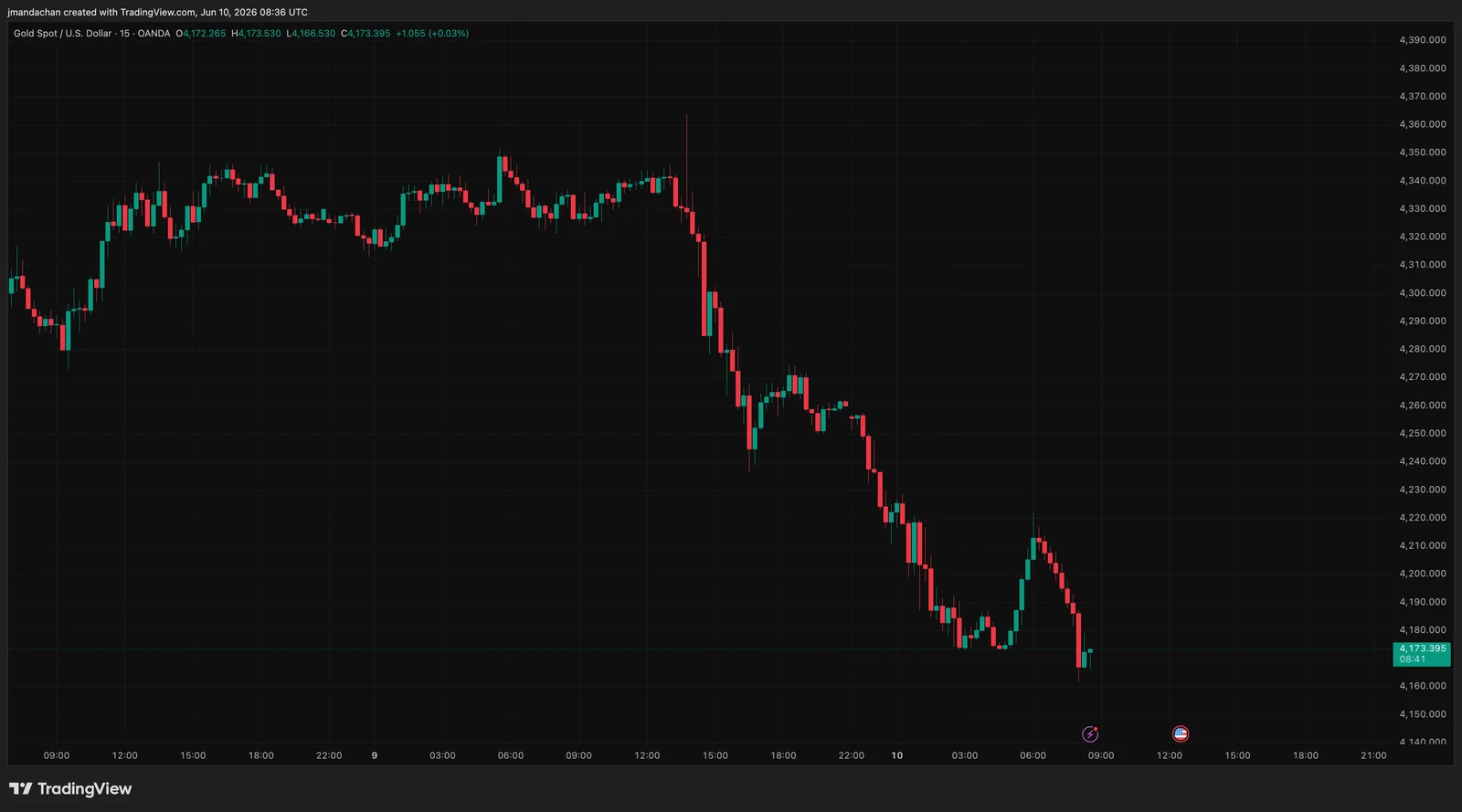Click the 4,280.000 price axis label
Viewport: 1462px width, 812px height.
[x=1423, y=349]
